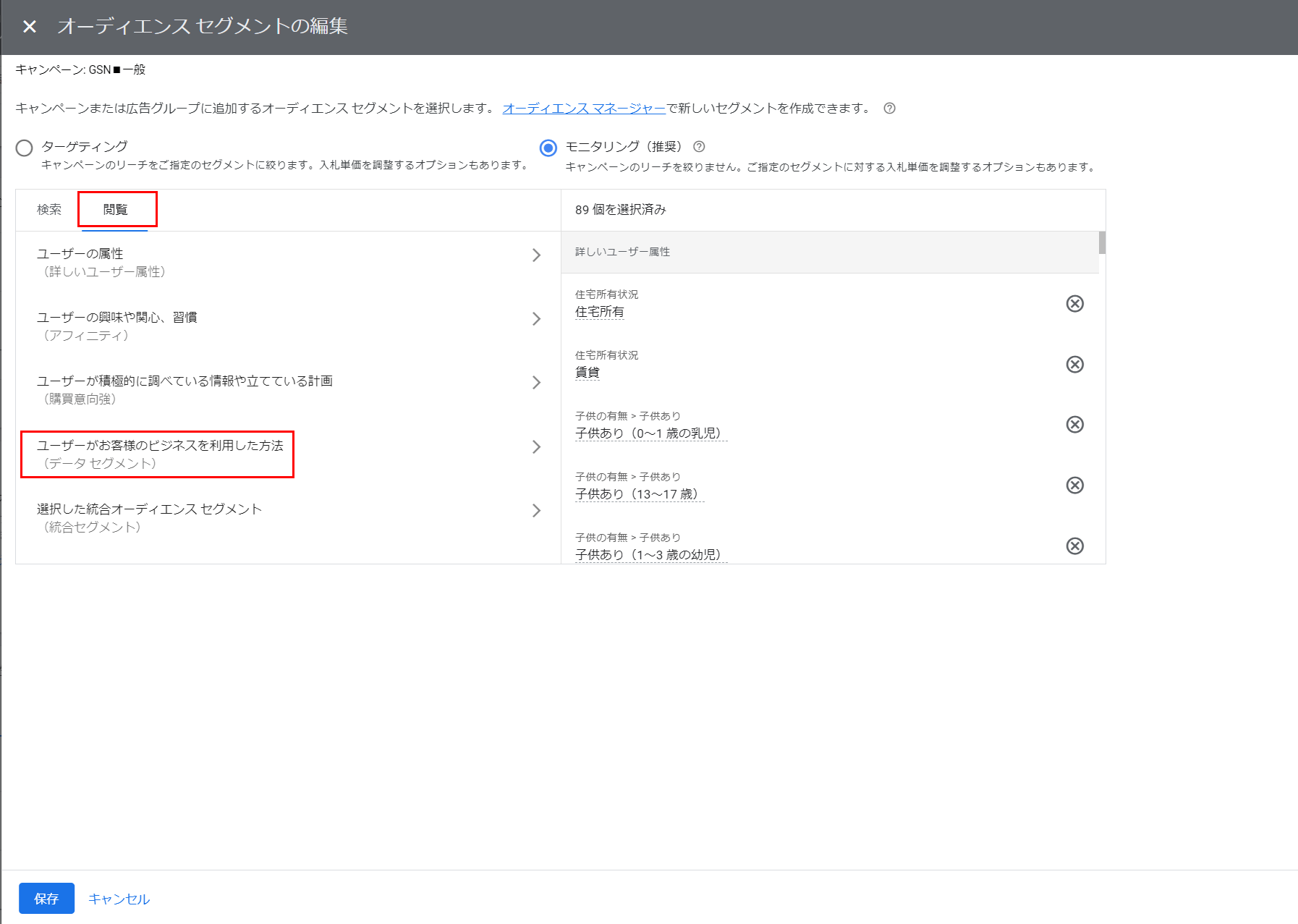Click the 保存 button
The image size is (1298, 924).
click(46, 899)
